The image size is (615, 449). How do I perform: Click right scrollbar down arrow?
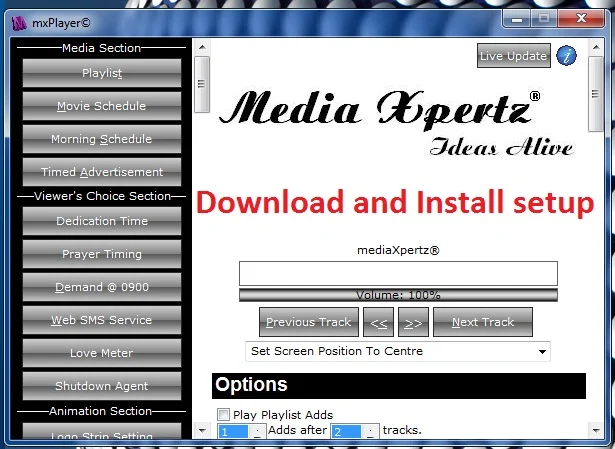tap(596, 430)
